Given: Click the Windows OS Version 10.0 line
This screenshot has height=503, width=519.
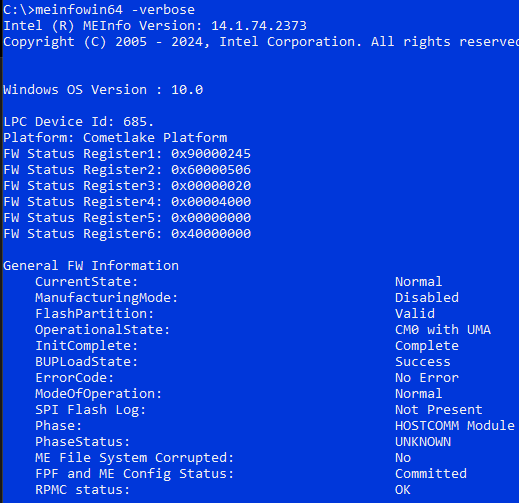Looking at the screenshot, I should pyautogui.click(x=103, y=90).
